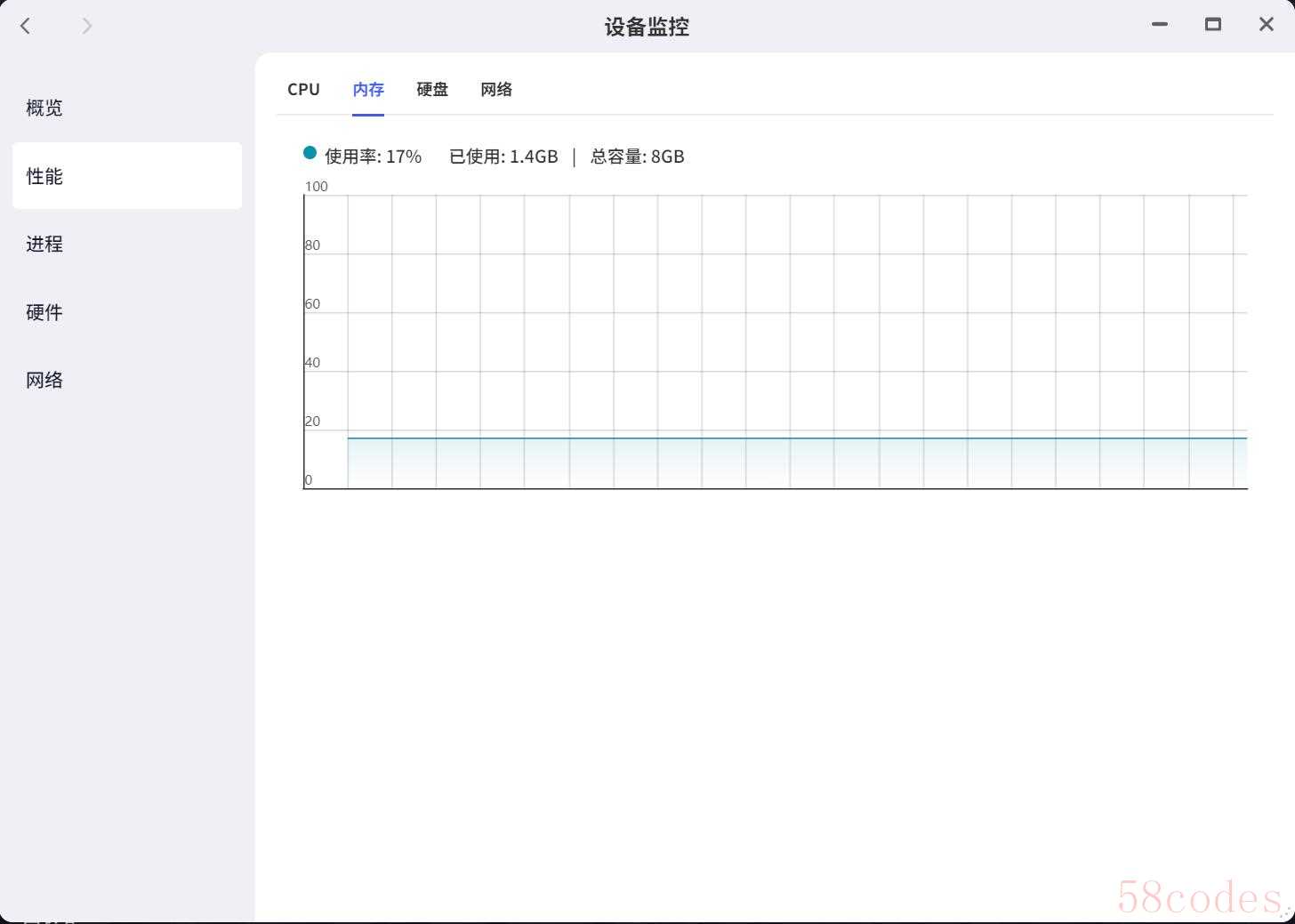Switch to the 硬盘 tab

pos(432,90)
